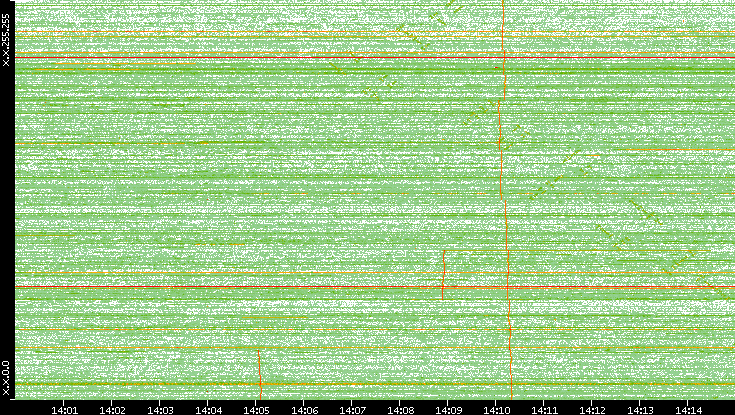This screenshot has width=735, height=415.
Task: Click the 14:06 time axis label
Action: (x=304, y=411)
